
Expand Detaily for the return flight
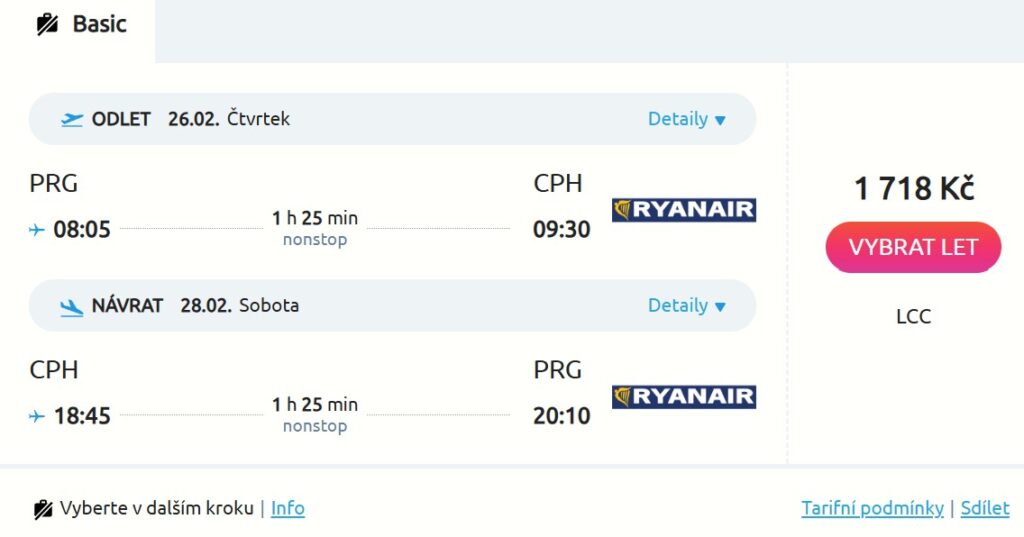point(686,306)
